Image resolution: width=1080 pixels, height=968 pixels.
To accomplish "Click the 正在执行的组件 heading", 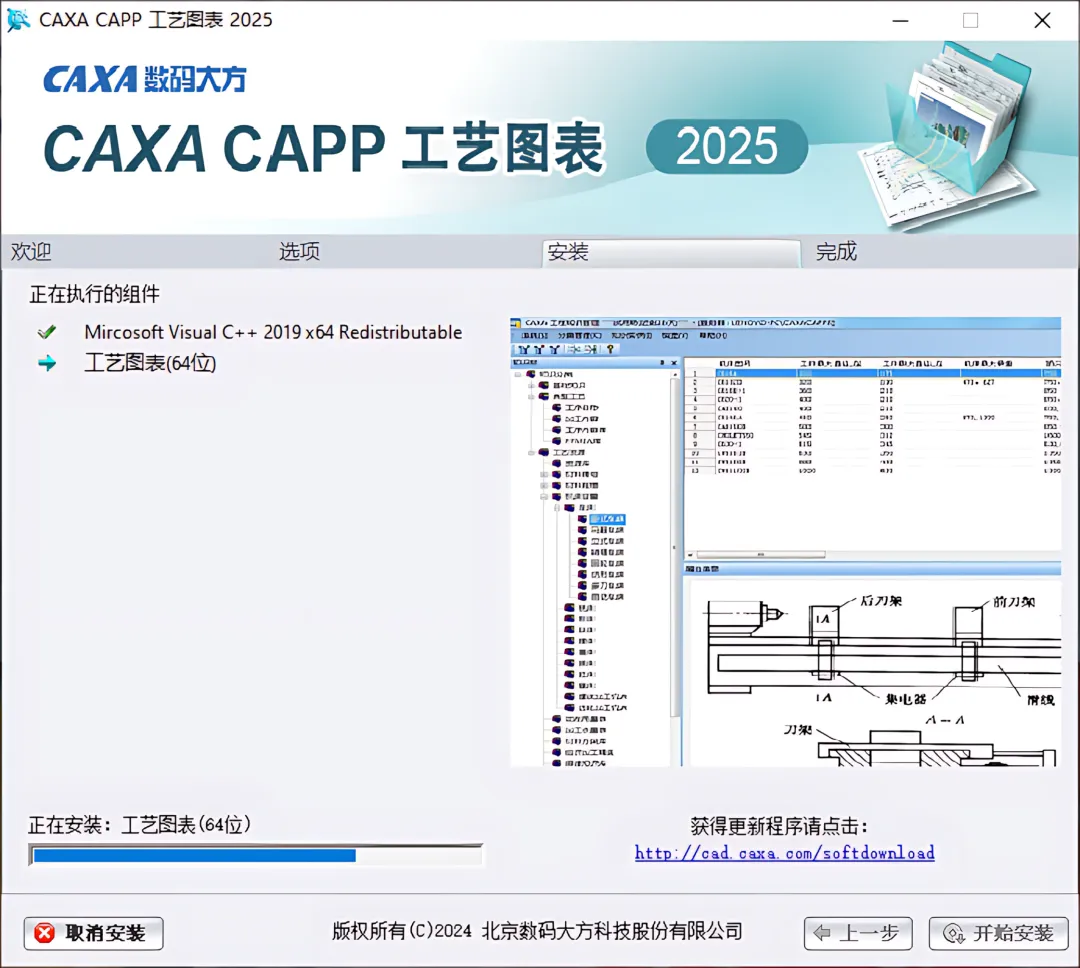I will [x=94, y=294].
